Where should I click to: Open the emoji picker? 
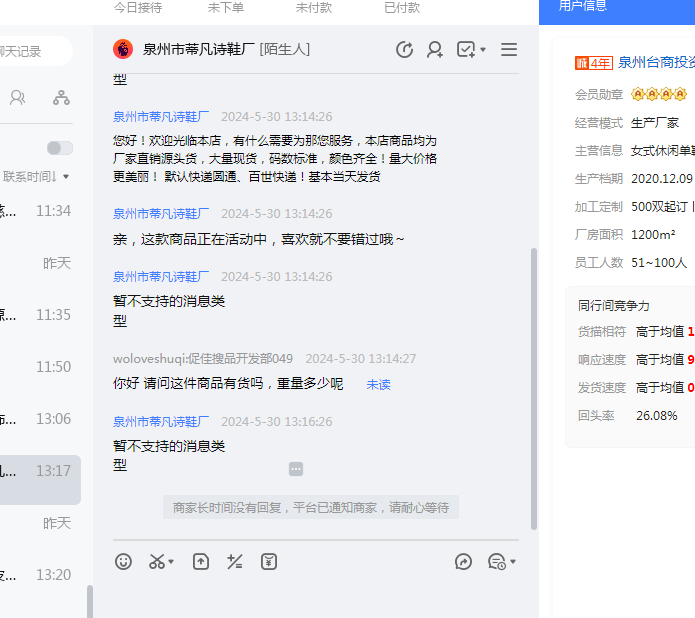point(123,562)
